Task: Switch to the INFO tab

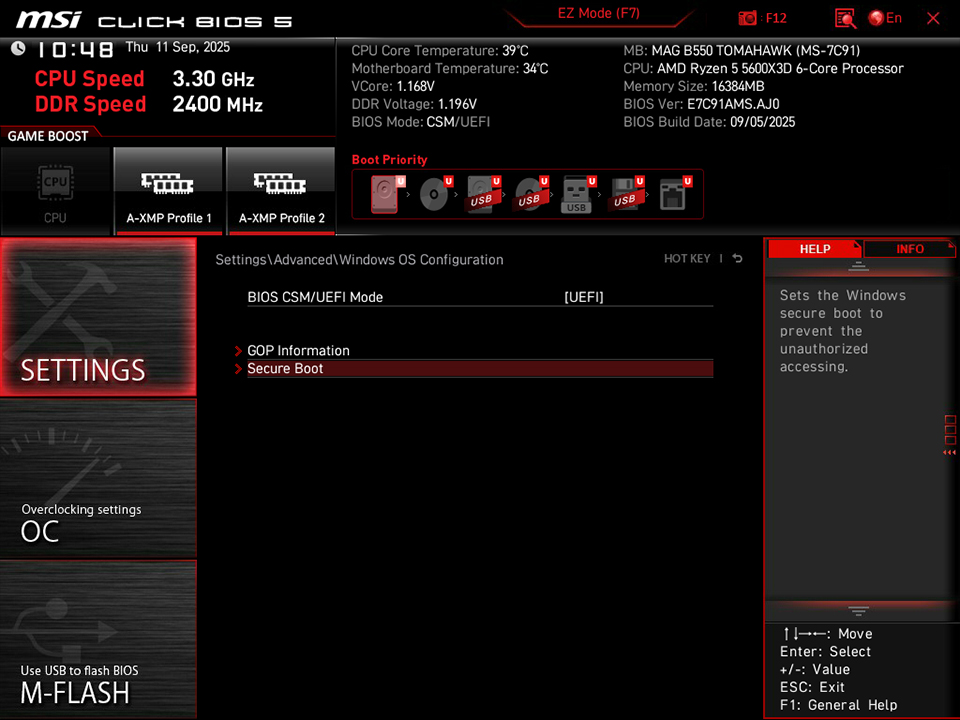Action: (x=910, y=248)
